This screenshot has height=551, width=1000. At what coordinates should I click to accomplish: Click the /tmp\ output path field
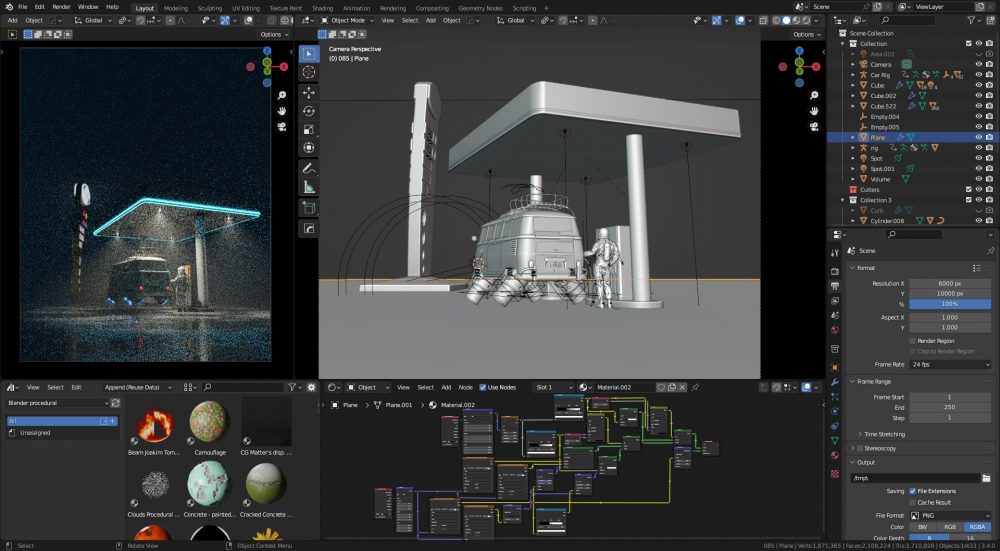point(916,478)
